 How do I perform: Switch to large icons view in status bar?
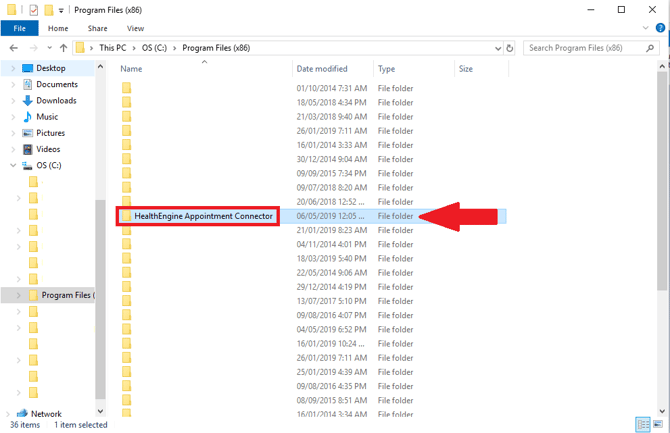click(x=659, y=424)
